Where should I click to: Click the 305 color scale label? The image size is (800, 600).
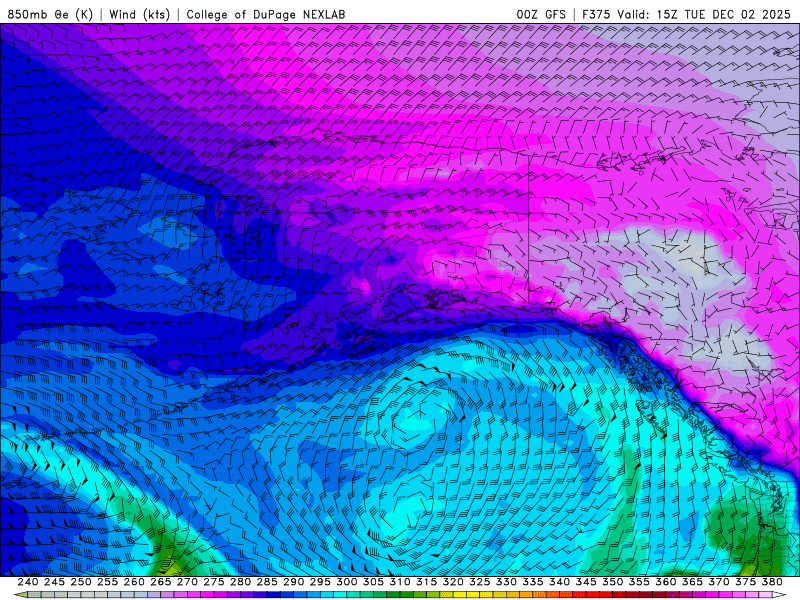(x=373, y=582)
